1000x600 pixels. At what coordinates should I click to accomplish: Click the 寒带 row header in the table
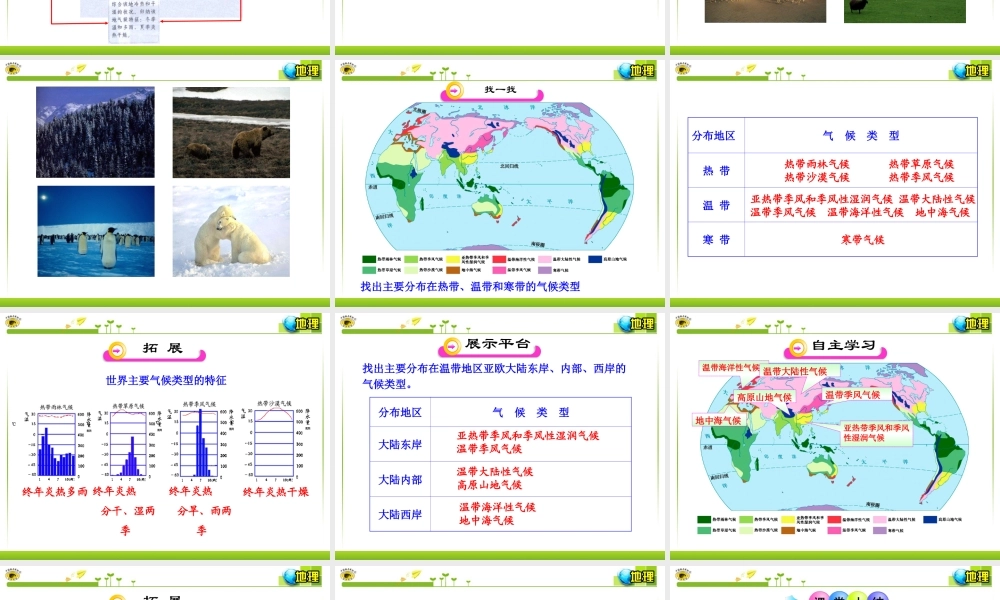point(716,240)
